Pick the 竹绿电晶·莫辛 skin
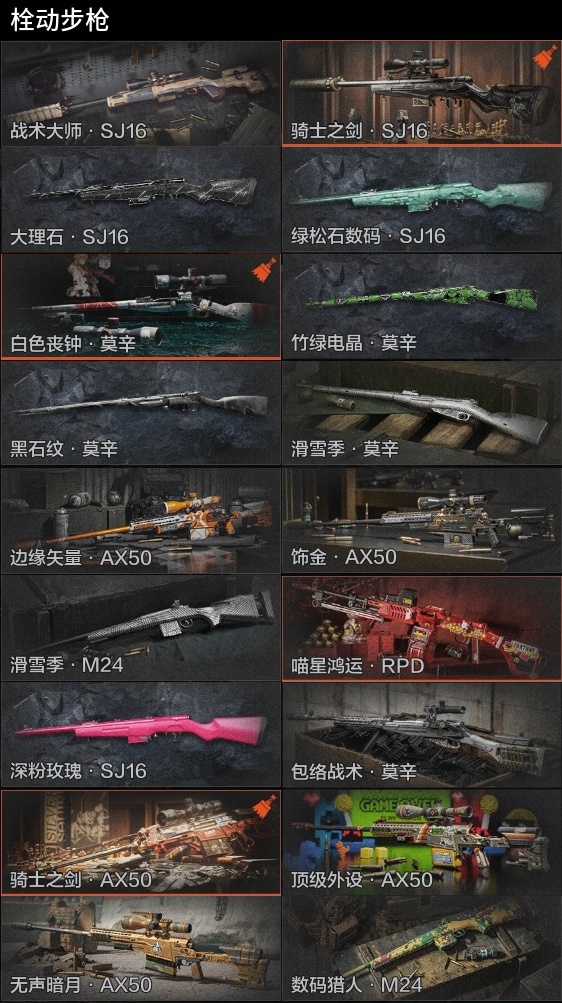562x1003 pixels. tap(422, 307)
